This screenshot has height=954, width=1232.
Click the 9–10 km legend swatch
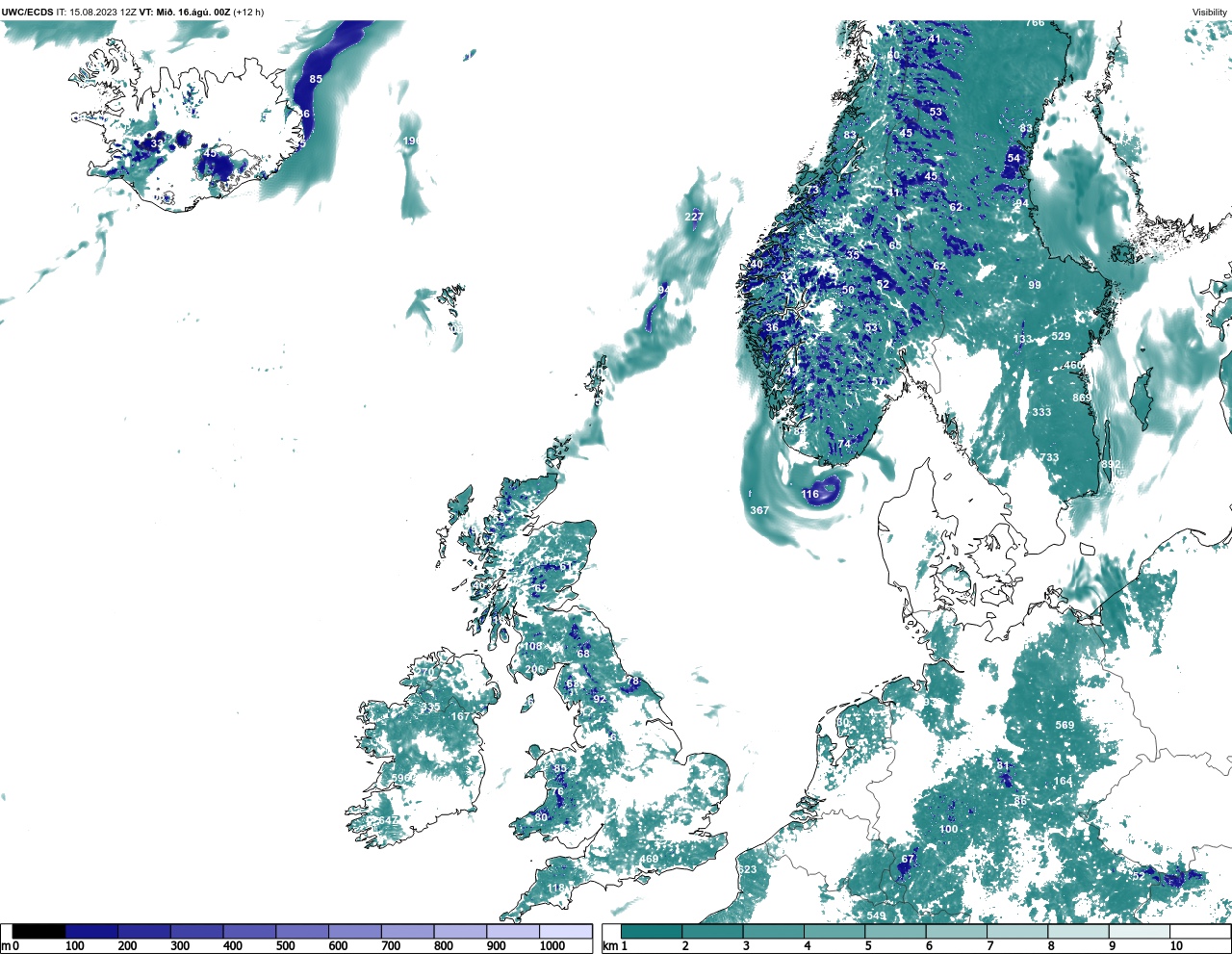tap(1141, 931)
